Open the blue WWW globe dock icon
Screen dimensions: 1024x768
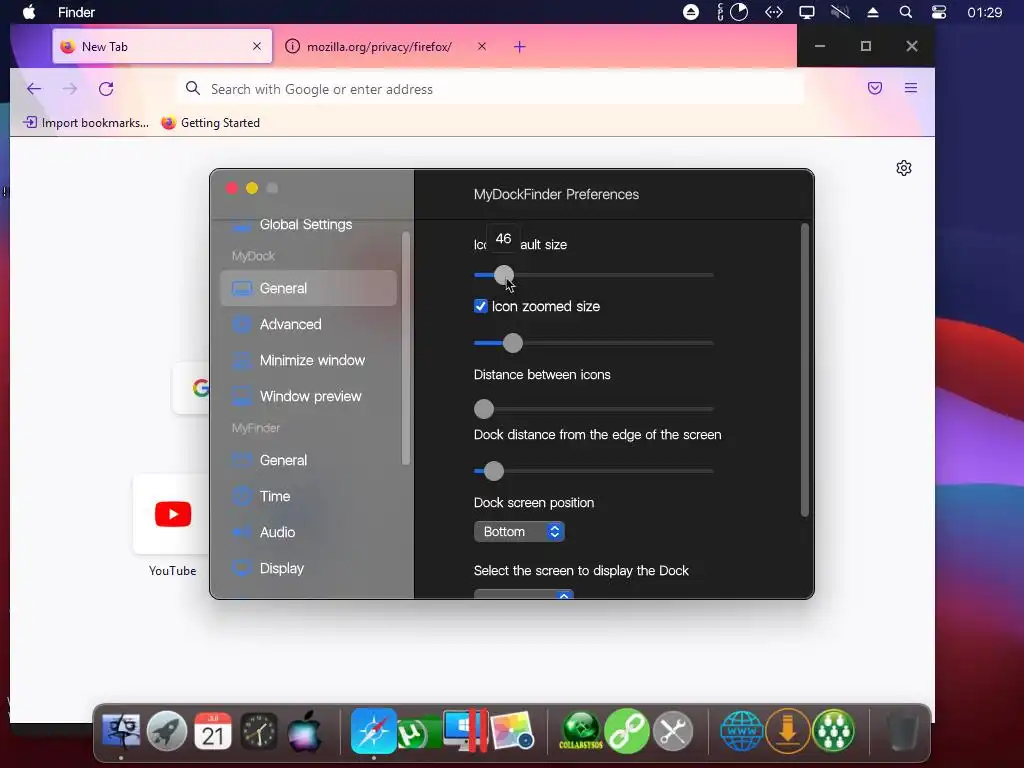point(741,731)
